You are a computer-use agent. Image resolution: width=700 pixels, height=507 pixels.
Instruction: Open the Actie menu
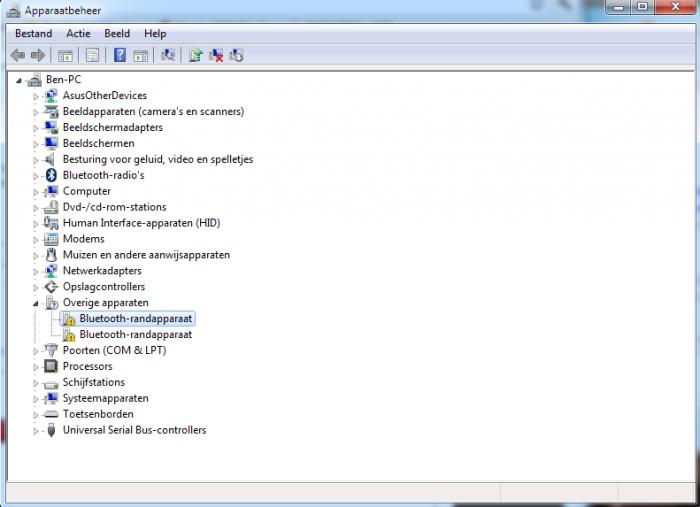click(x=78, y=33)
